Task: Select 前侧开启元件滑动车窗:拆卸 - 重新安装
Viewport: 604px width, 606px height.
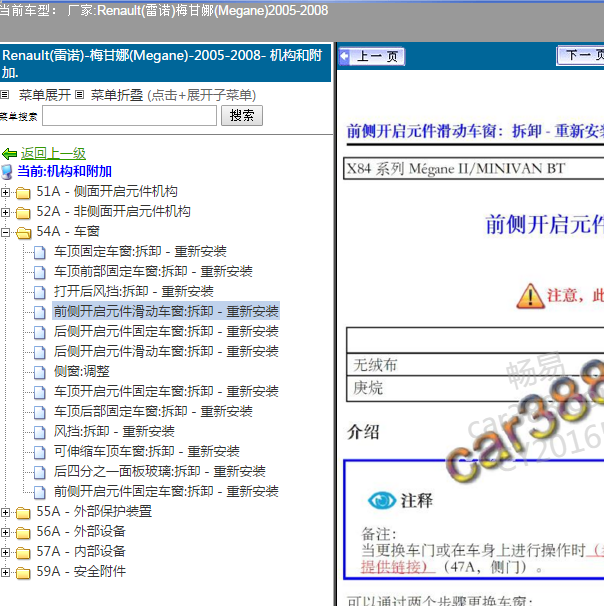Action: pos(166,312)
